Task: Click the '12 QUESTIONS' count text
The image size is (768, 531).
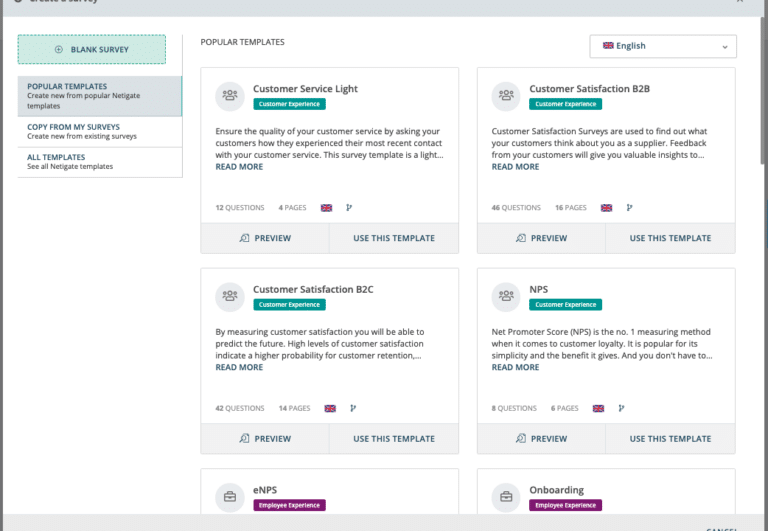Action: coord(240,208)
